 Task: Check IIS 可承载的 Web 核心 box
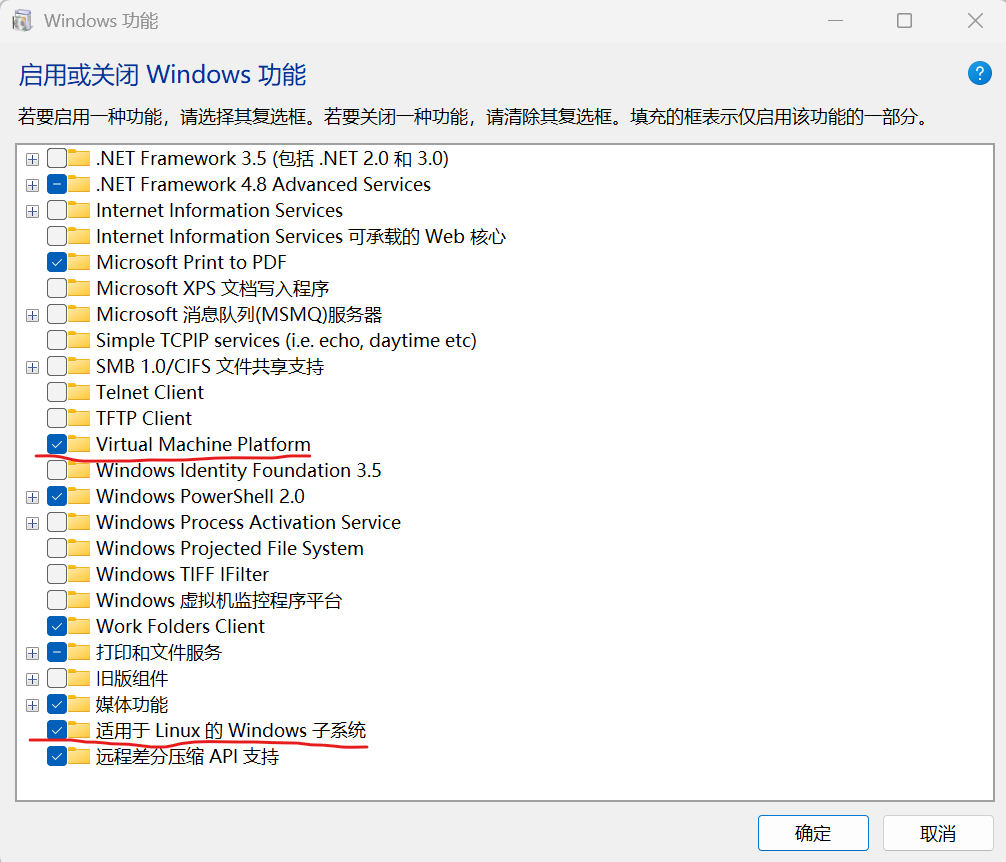pyautogui.click(x=57, y=236)
